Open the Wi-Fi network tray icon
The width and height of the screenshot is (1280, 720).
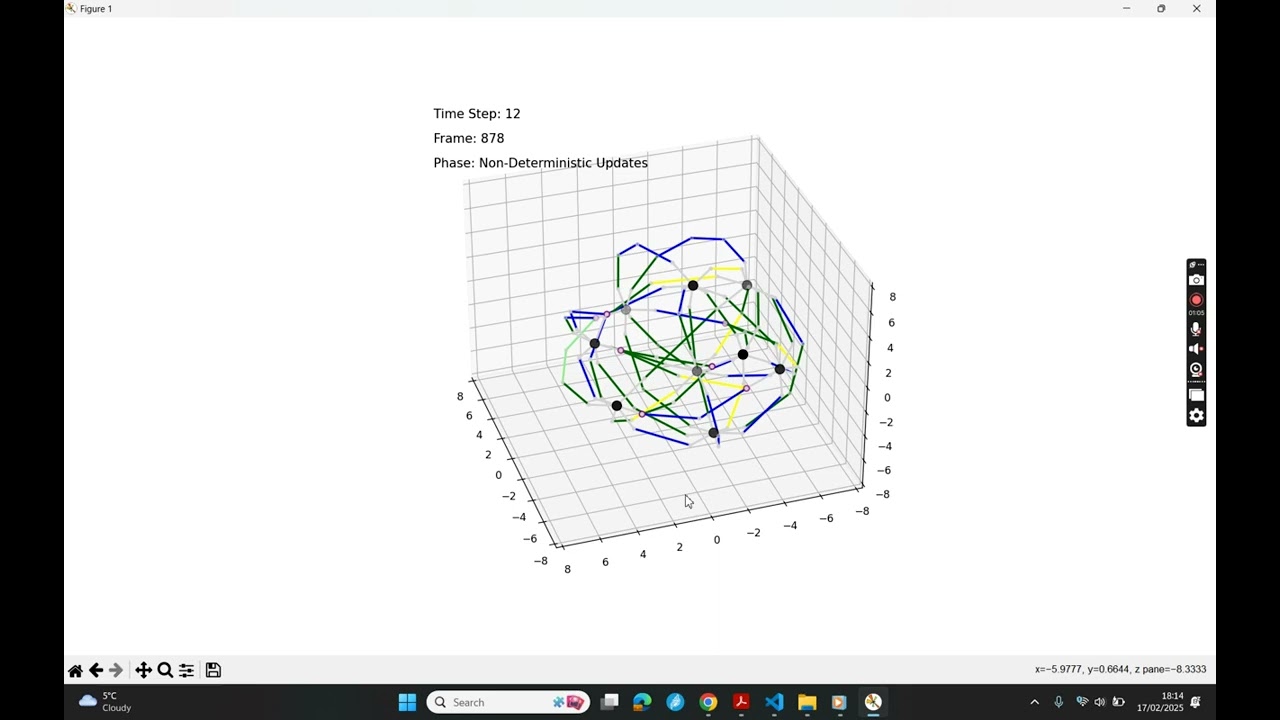pyautogui.click(x=1082, y=702)
